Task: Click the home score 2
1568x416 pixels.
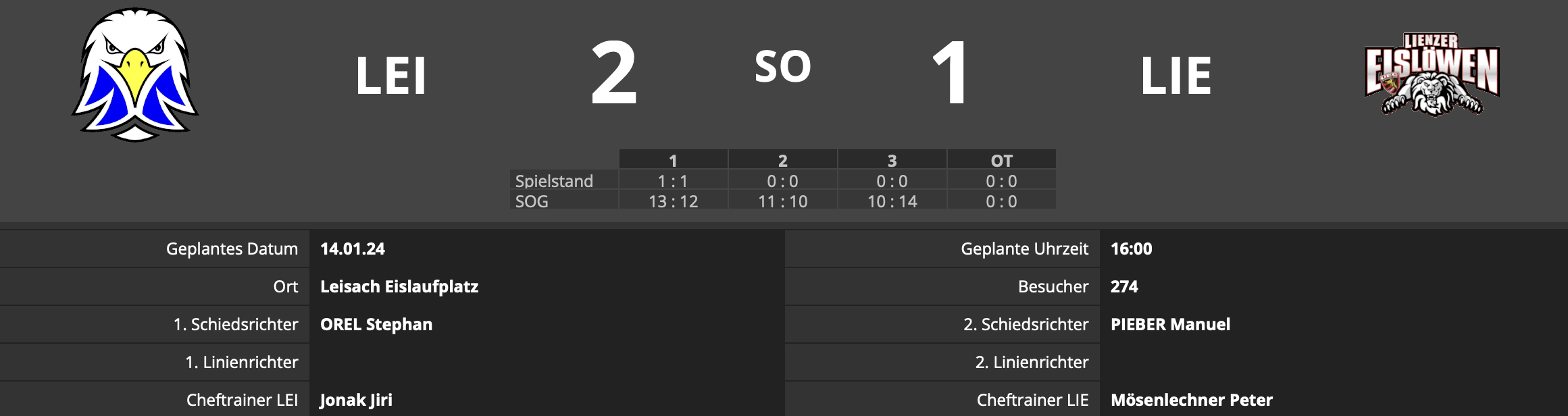Action: pos(613,73)
